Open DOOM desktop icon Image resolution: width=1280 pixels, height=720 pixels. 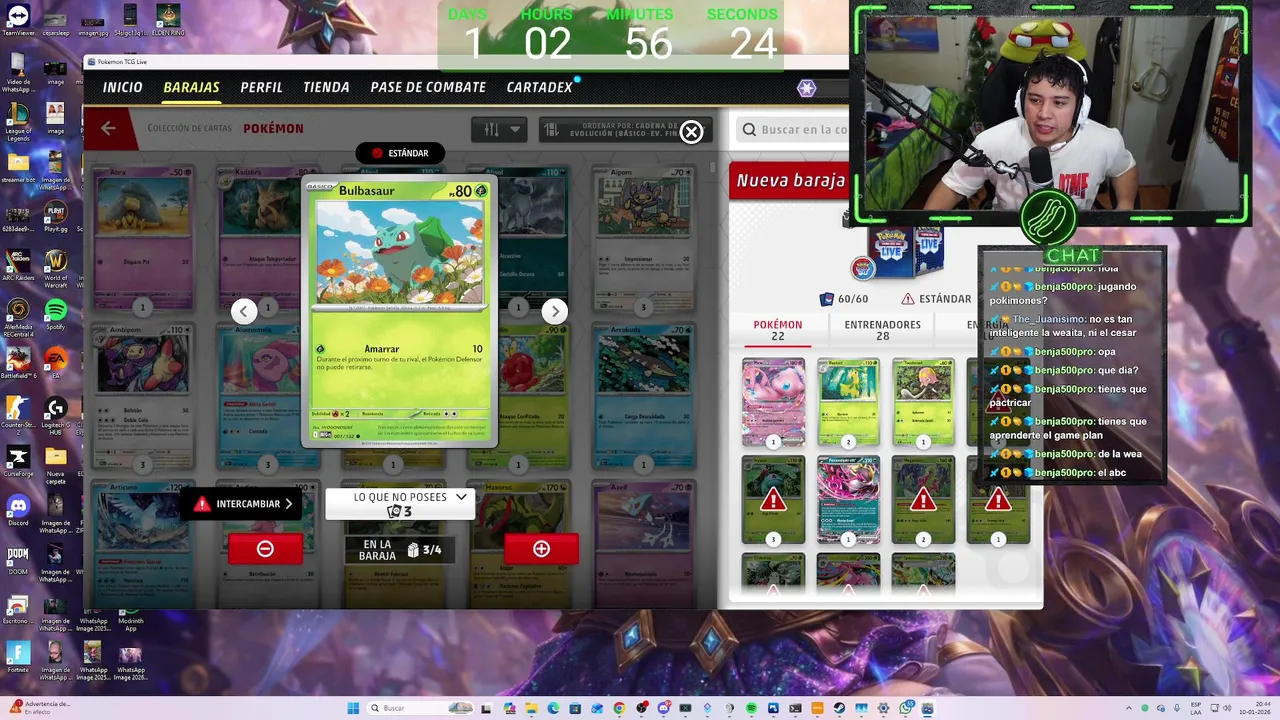(18, 558)
